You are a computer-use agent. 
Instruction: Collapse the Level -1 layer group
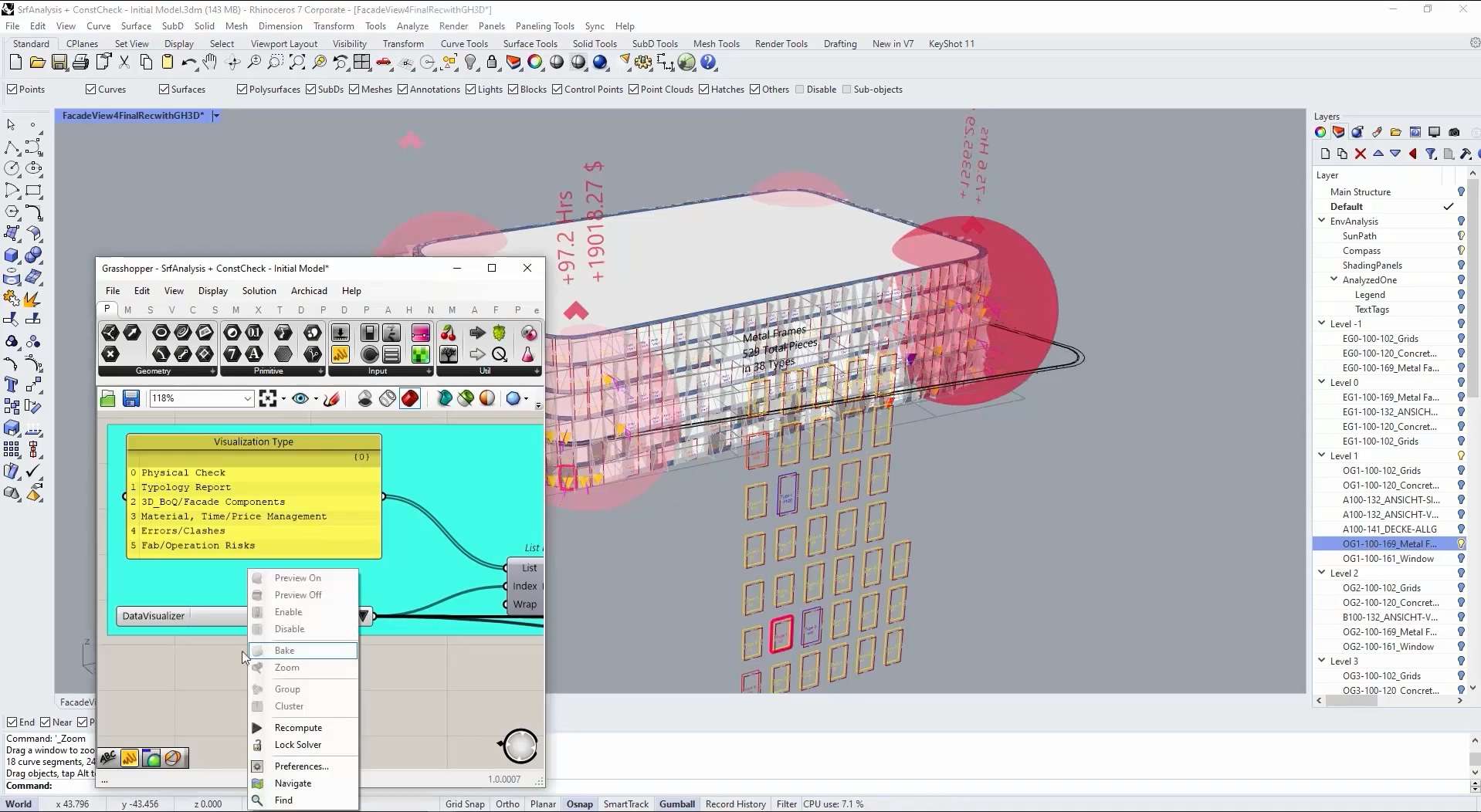tap(1322, 323)
